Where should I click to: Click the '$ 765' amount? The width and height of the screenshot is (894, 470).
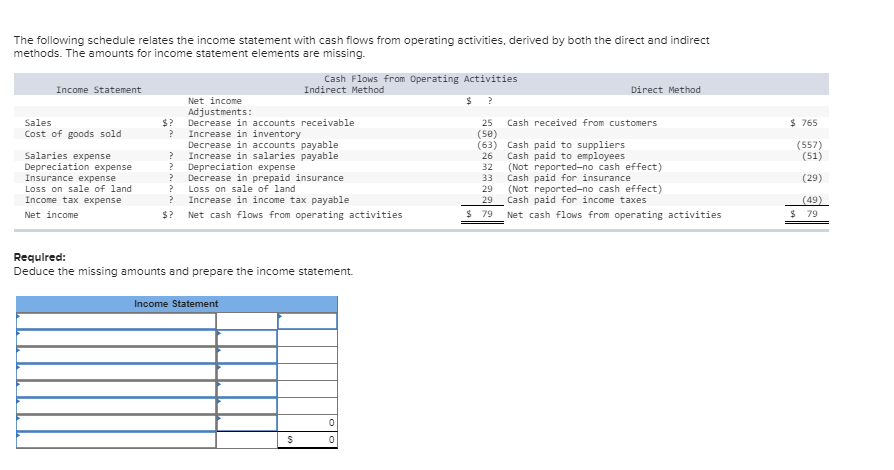point(804,123)
